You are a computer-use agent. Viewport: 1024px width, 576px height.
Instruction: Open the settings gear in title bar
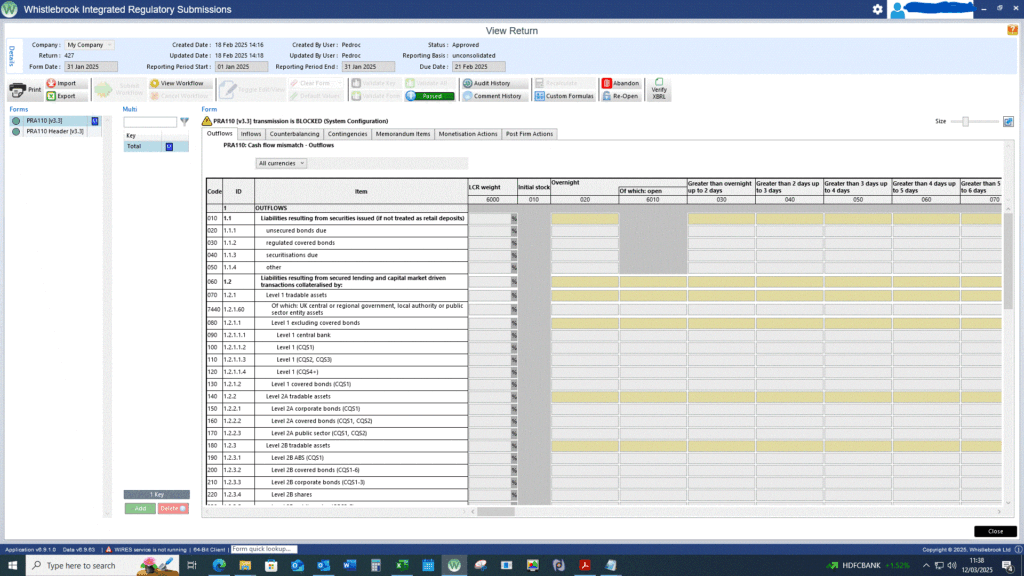coord(877,9)
